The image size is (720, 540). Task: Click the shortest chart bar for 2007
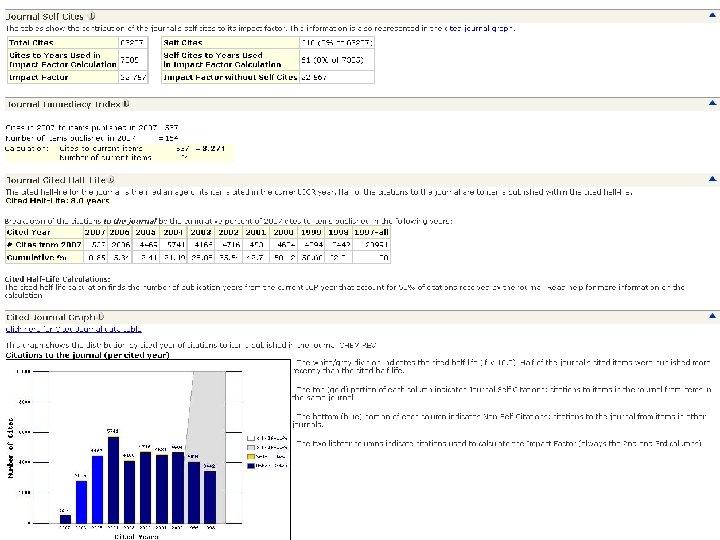65,519
